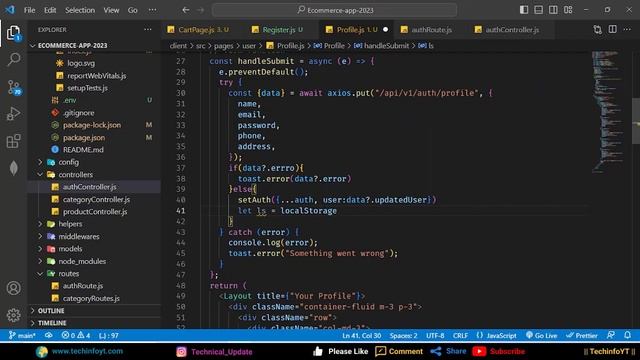Open the Go menu
The width and height of the screenshot is (640, 360).
point(133,10)
